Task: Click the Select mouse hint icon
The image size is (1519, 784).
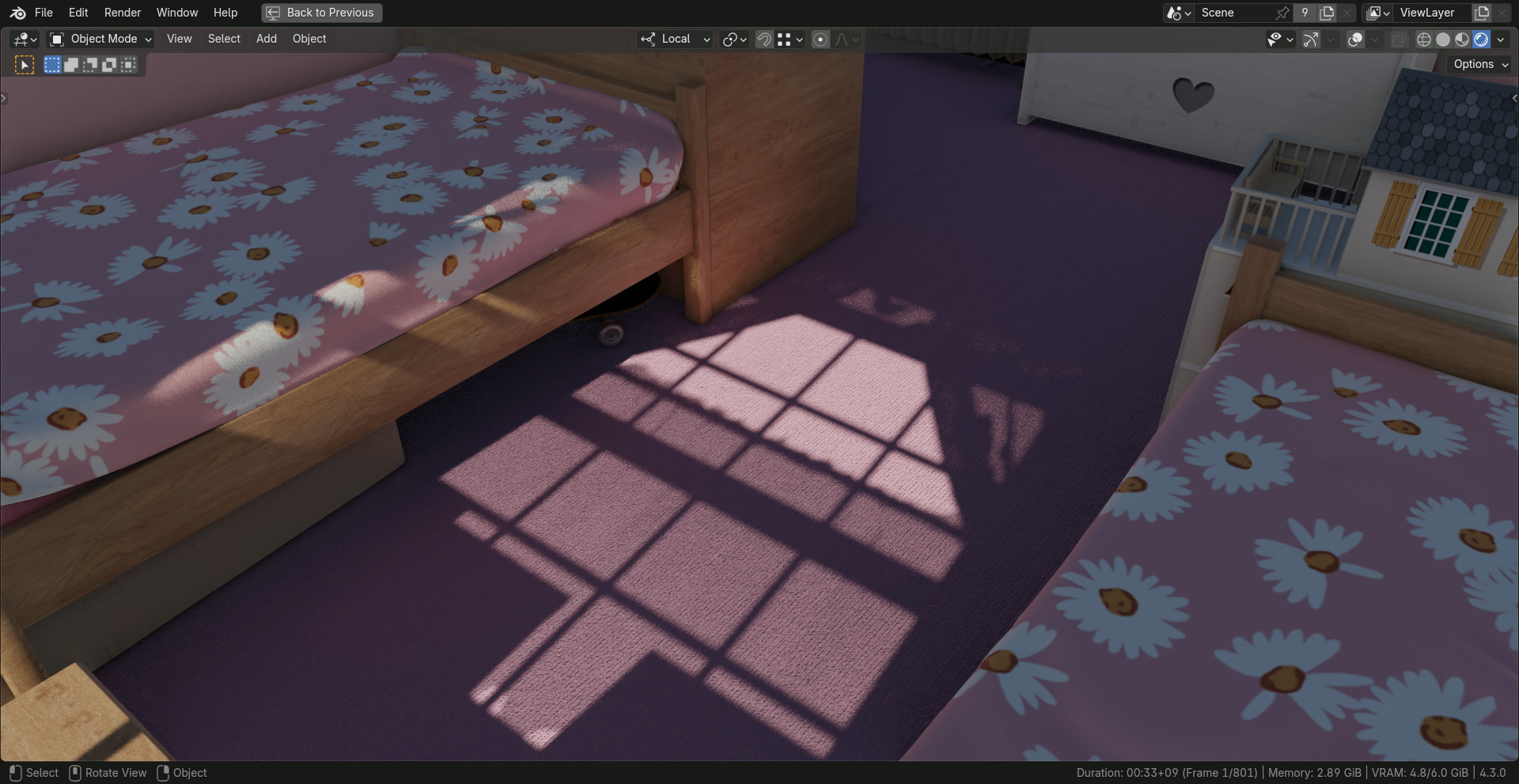Action: 15,773
